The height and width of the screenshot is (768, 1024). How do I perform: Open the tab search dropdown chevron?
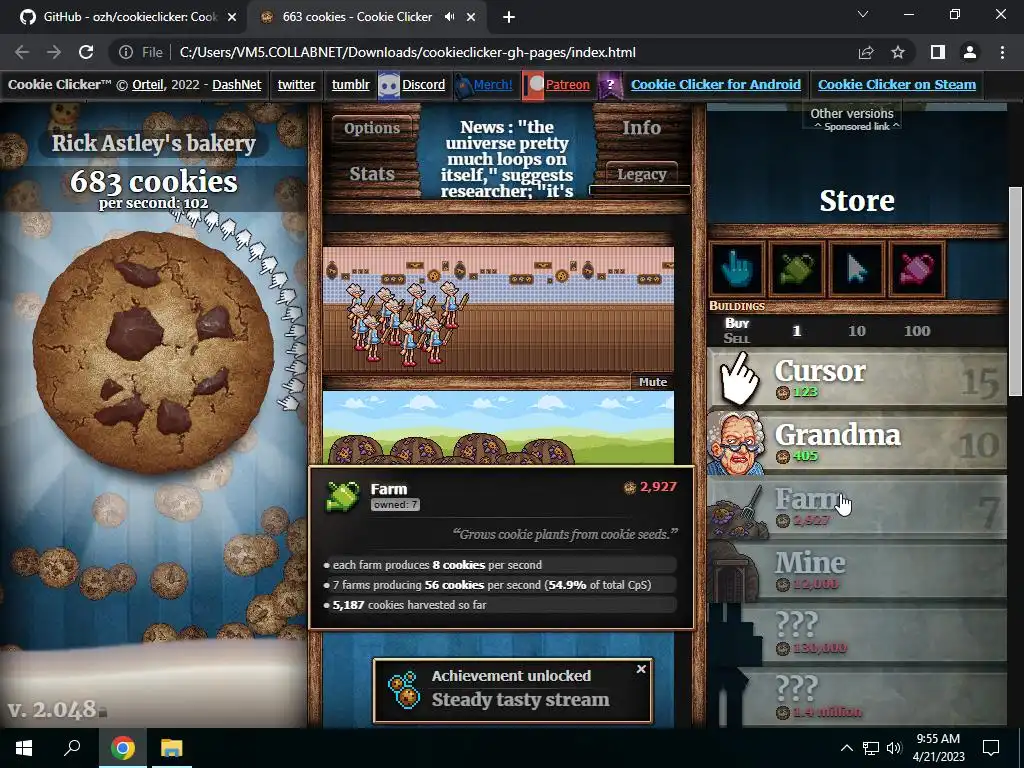(863, 14)
